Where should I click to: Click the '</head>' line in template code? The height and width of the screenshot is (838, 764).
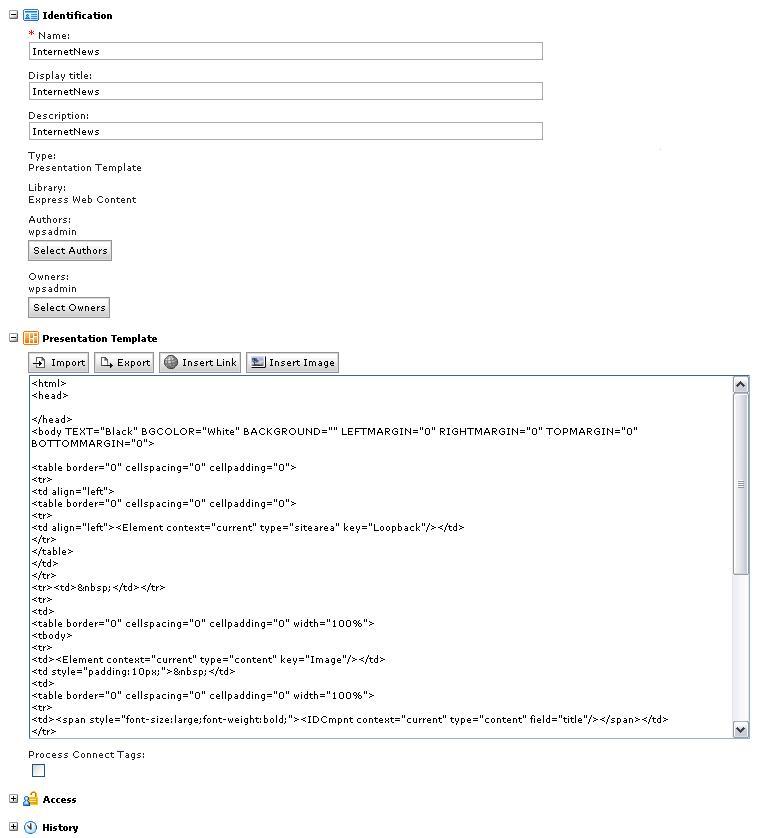(x=52, y=420)
